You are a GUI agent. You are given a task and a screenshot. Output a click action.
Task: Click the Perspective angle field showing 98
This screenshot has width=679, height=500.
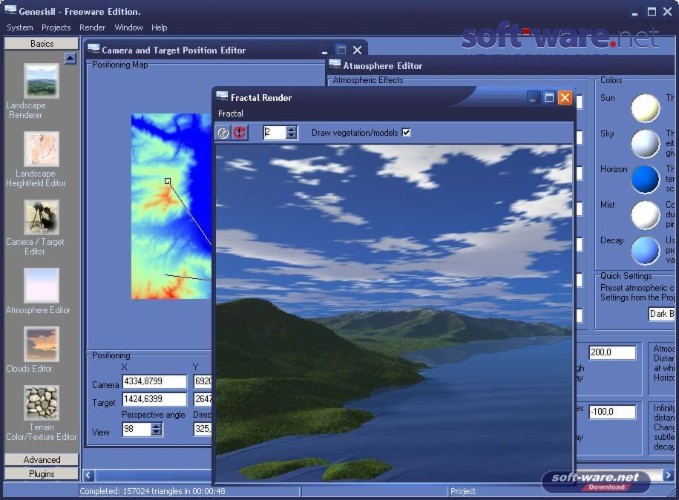pyautogui.click(x=137, y=429)
